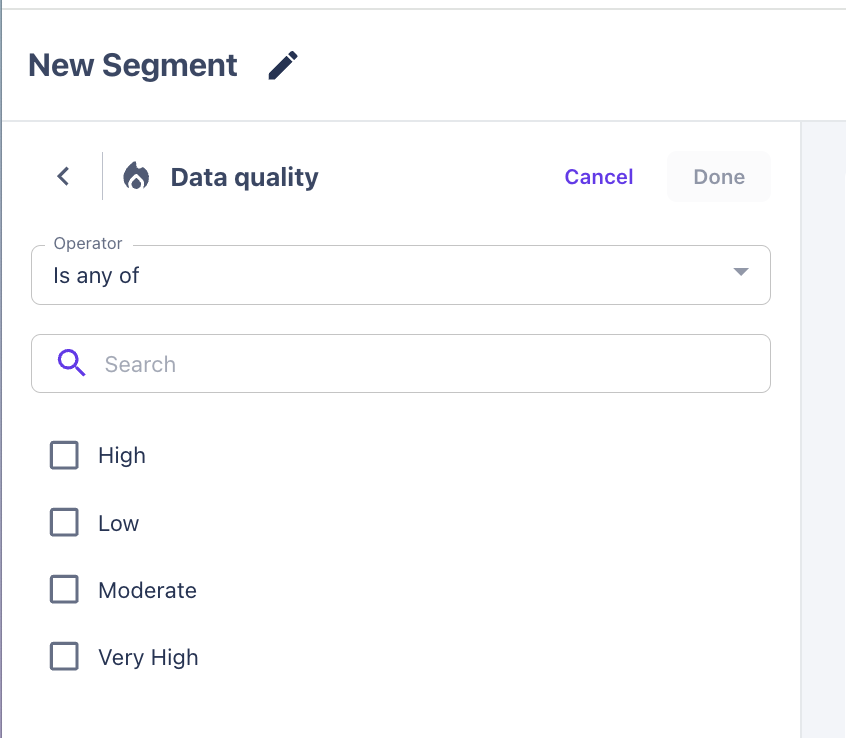Screen dimensions: 846x738
Task: Focus the Search input field
Action: click(420, 364)
